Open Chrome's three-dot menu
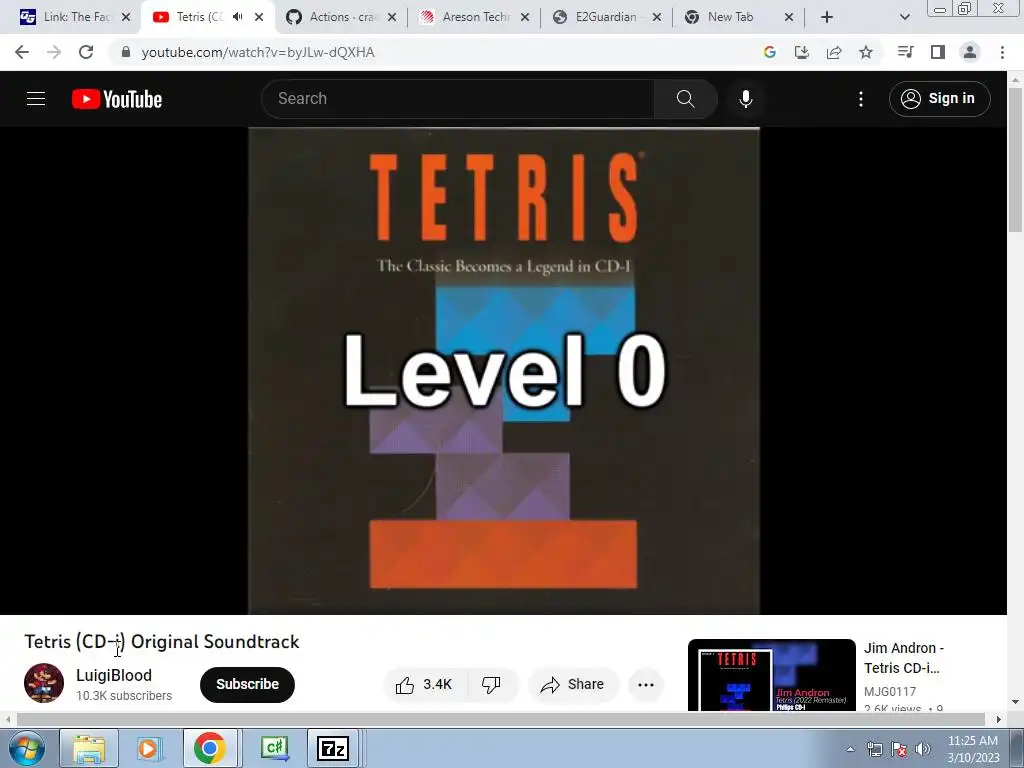This screenshot has height=768, width=1024. 1002,52
